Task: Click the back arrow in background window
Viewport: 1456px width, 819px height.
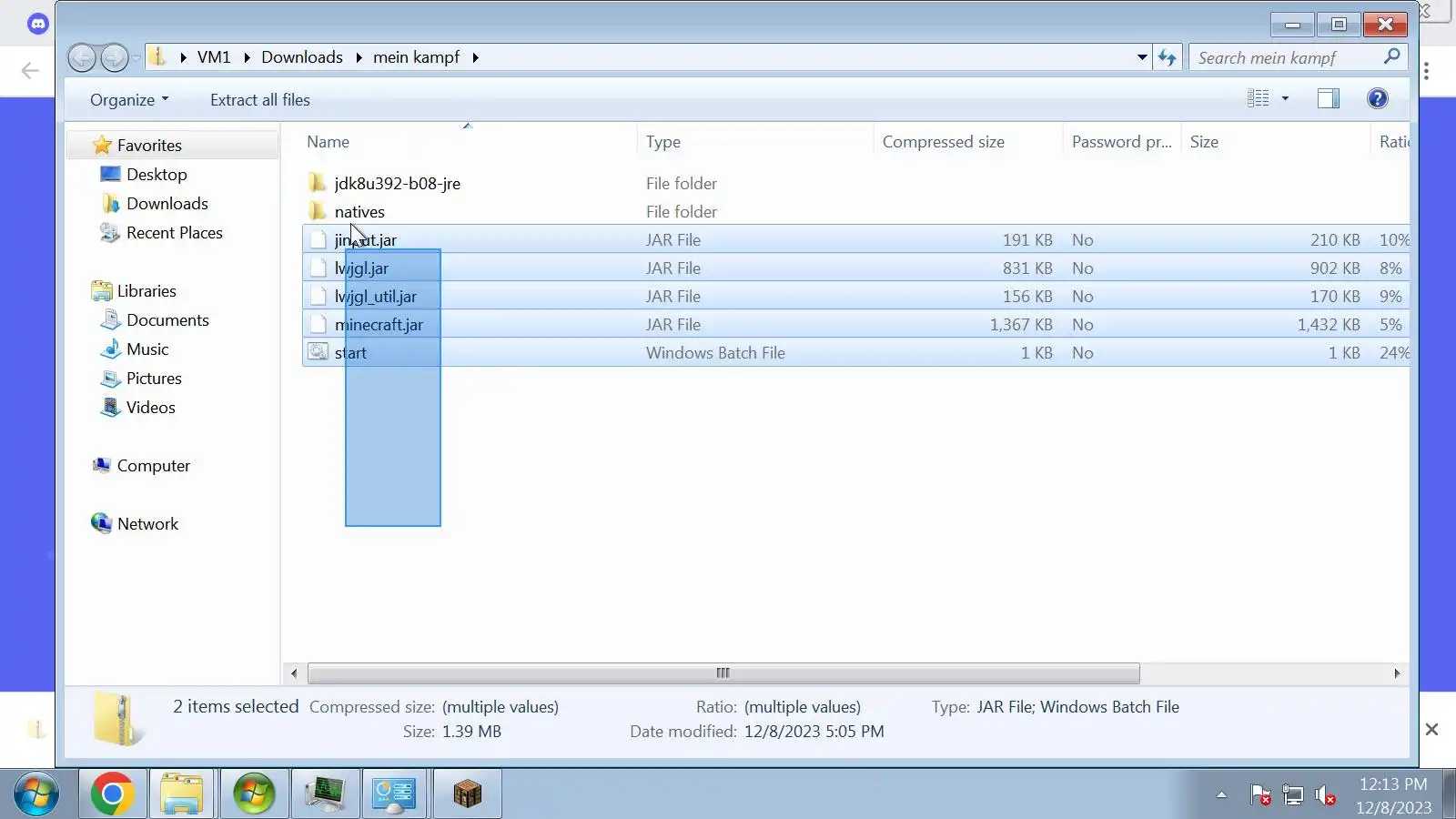Action: [x=30, y=70]
